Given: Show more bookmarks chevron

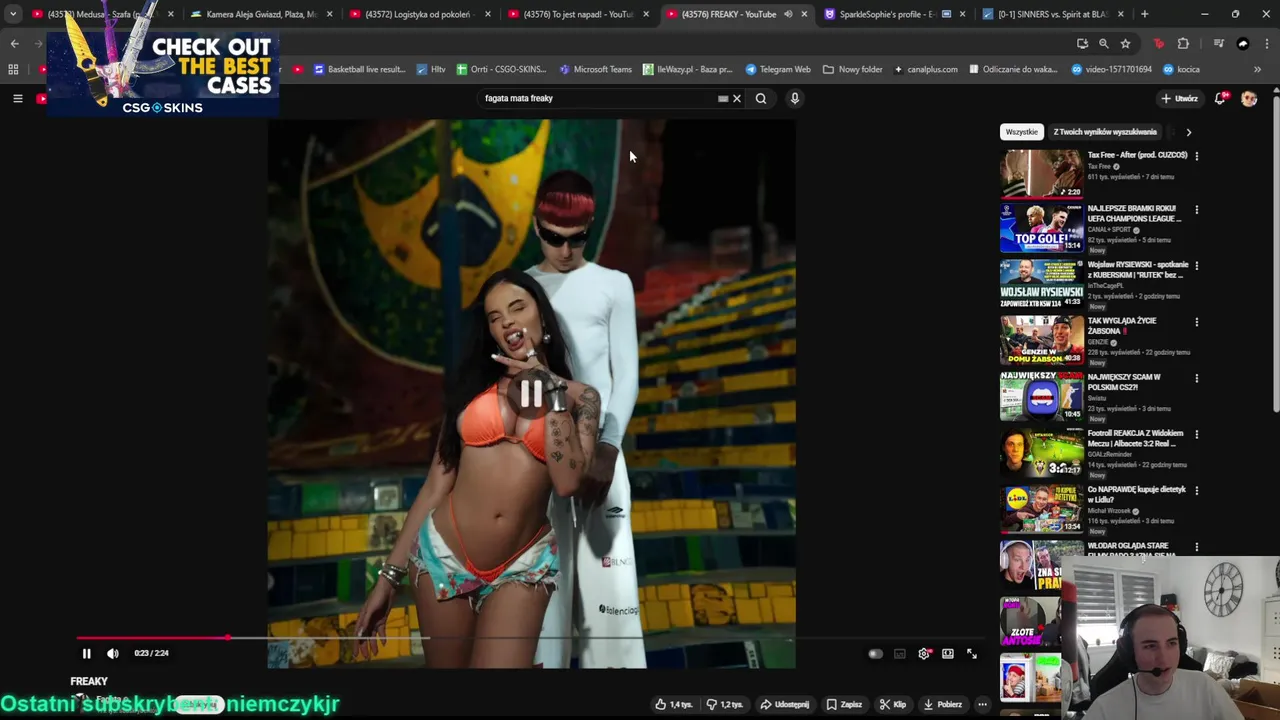Looking at the screenshot, I should click(1257, 69).
